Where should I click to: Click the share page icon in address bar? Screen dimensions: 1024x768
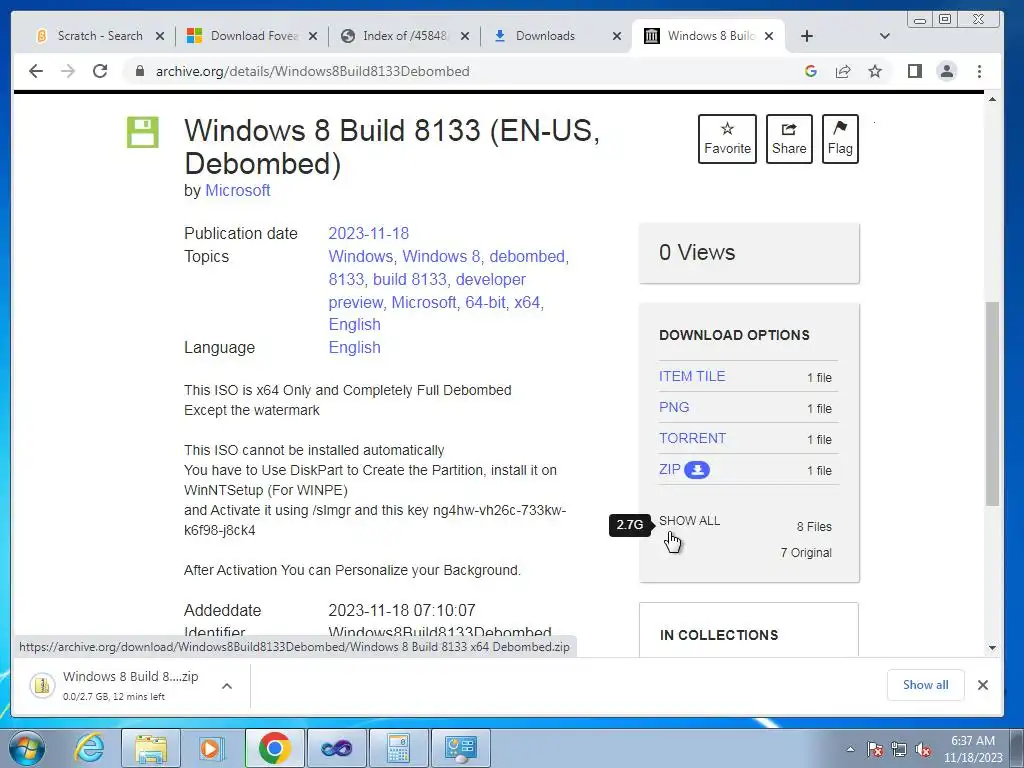(843, 71)
